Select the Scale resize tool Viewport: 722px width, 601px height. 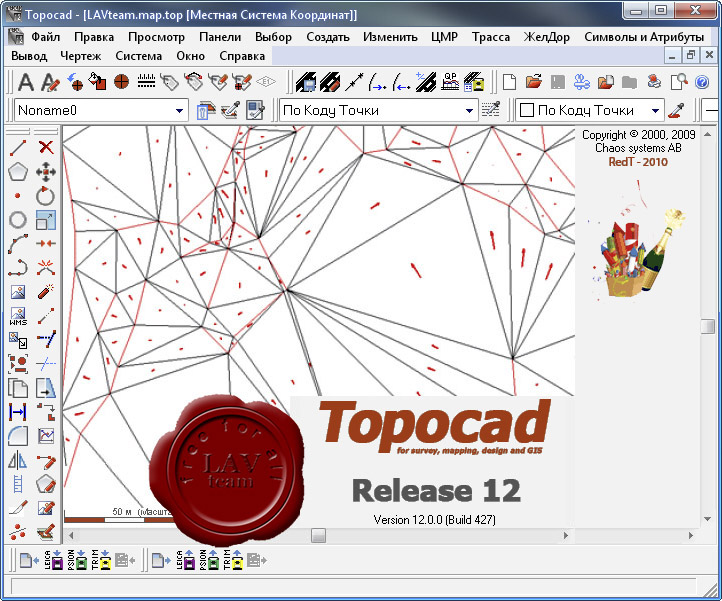[46, 220]
